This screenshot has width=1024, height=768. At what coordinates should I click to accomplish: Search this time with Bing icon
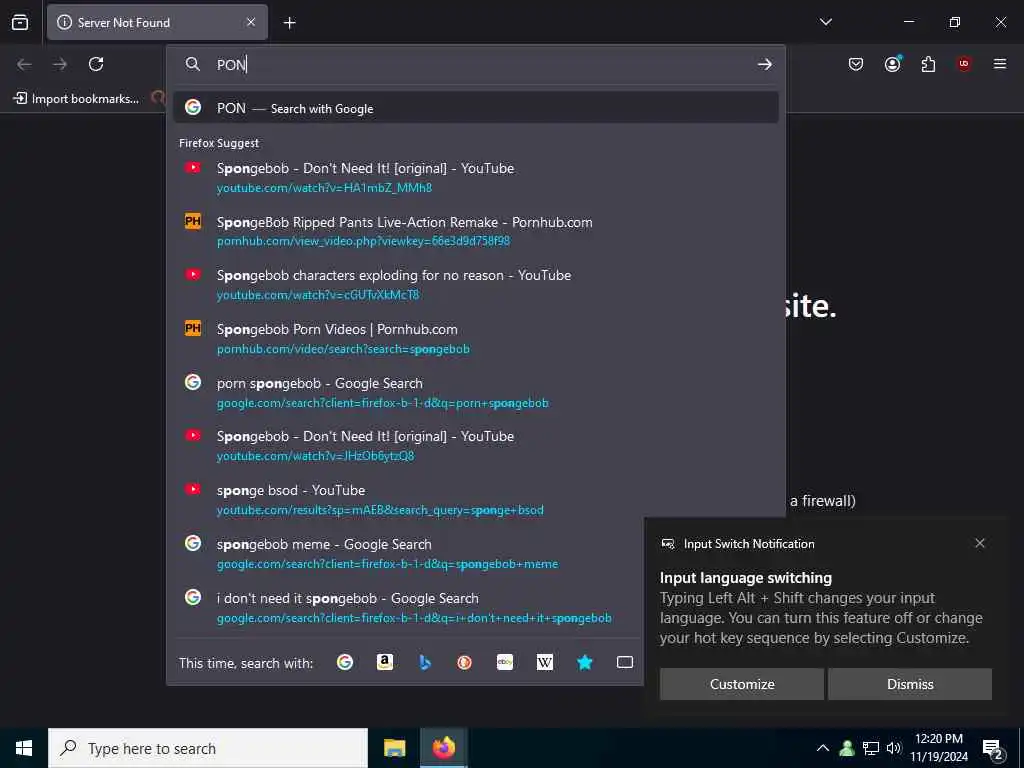425,662
